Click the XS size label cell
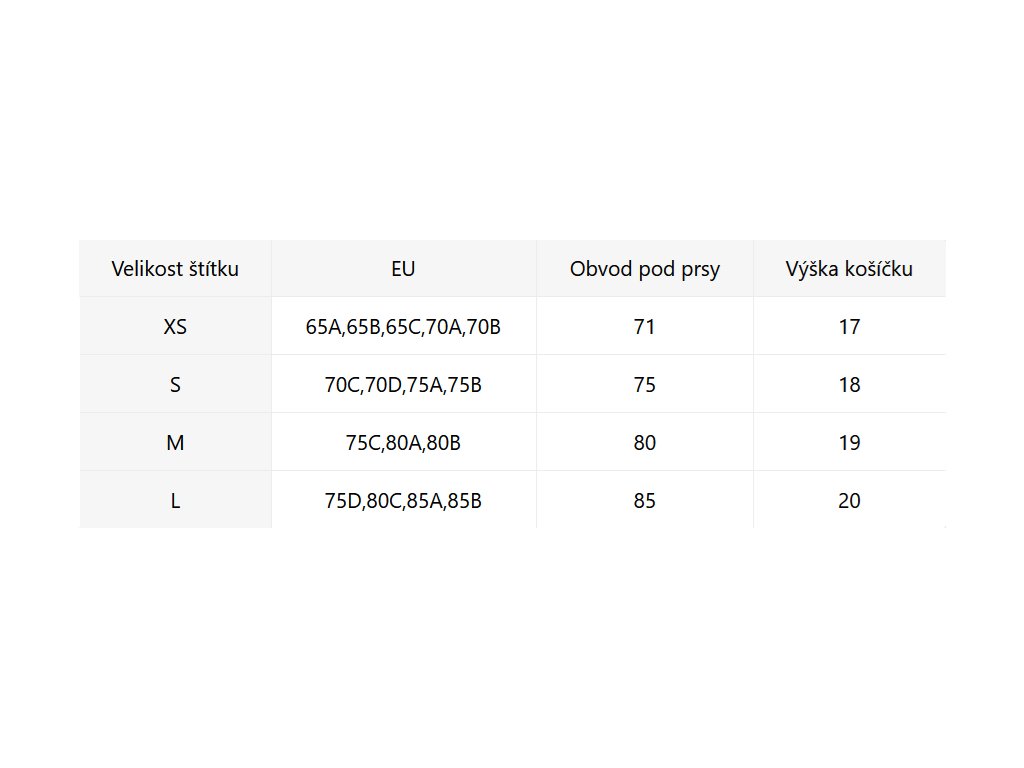Viewport: 1024px width, 768px height. [x=175, y=327]
